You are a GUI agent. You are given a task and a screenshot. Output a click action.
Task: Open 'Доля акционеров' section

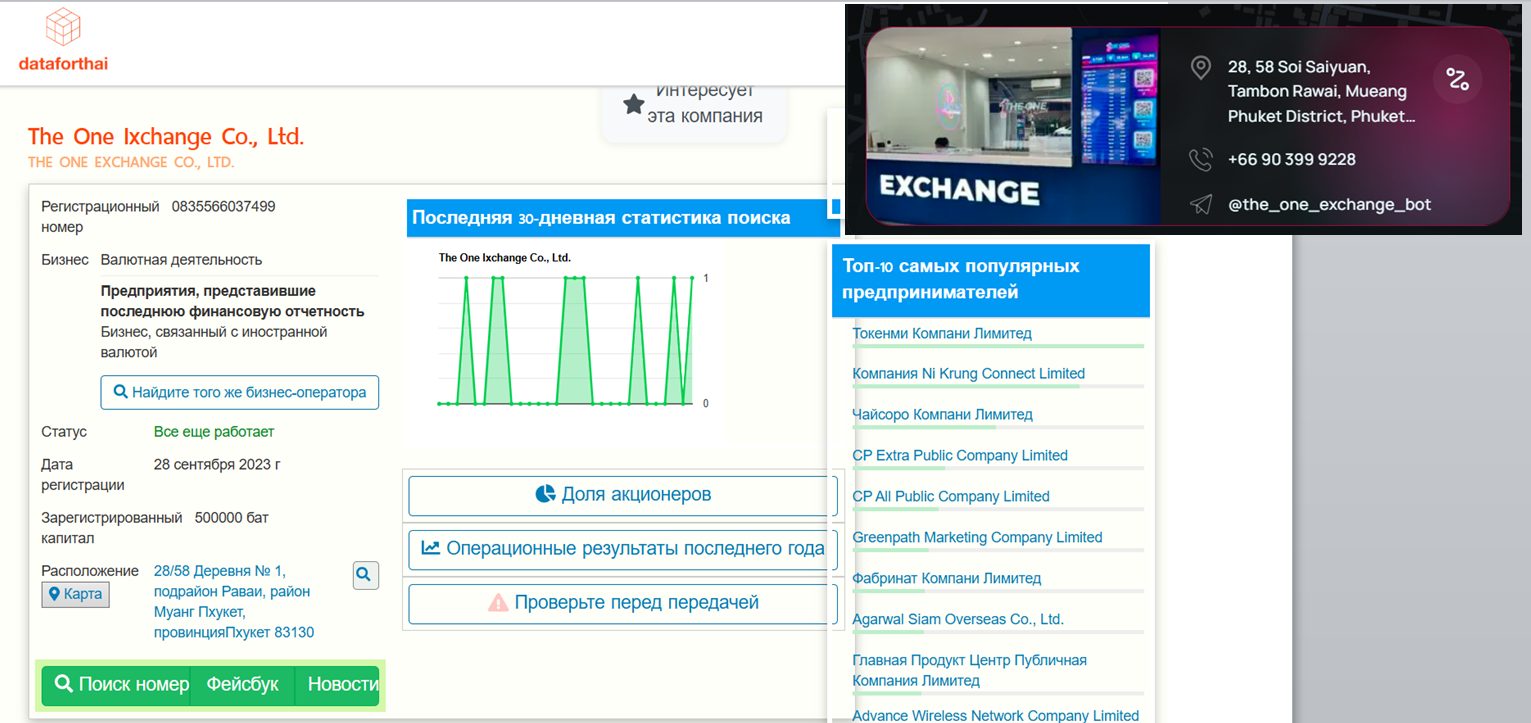click(x=623, y=495)
